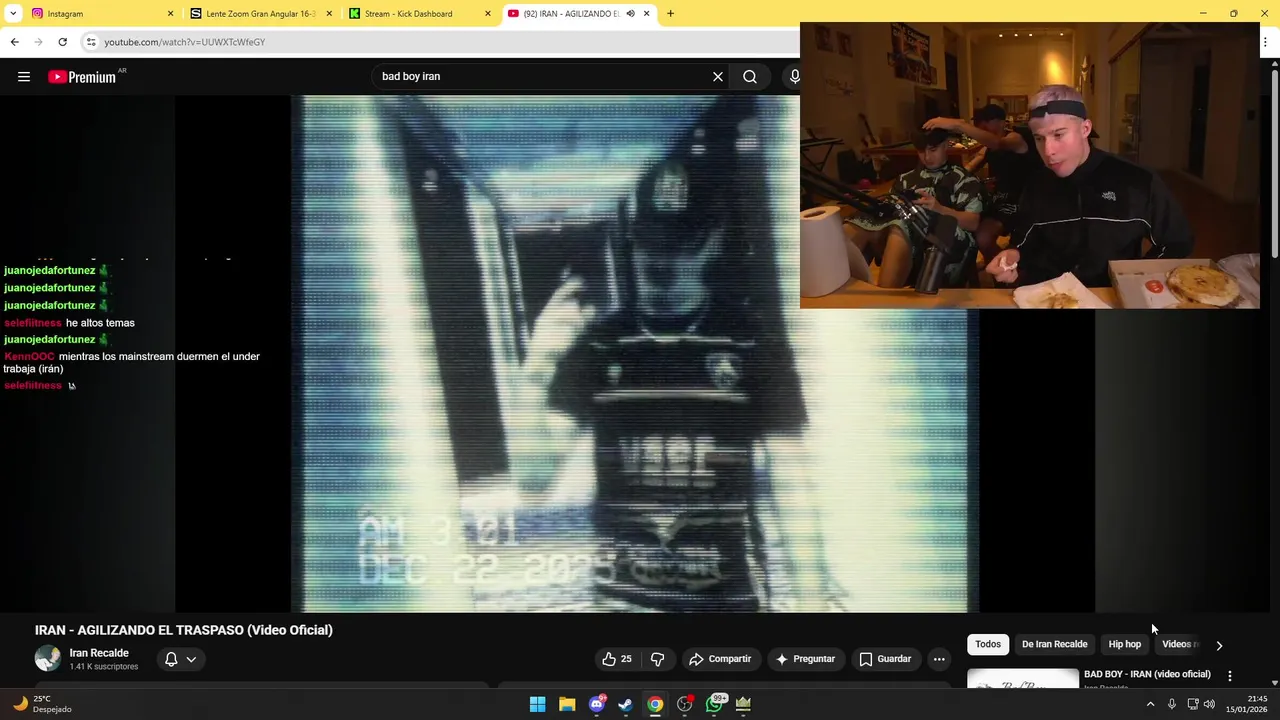
Task: Select the Todos filter chip
Action: (988, 644)
